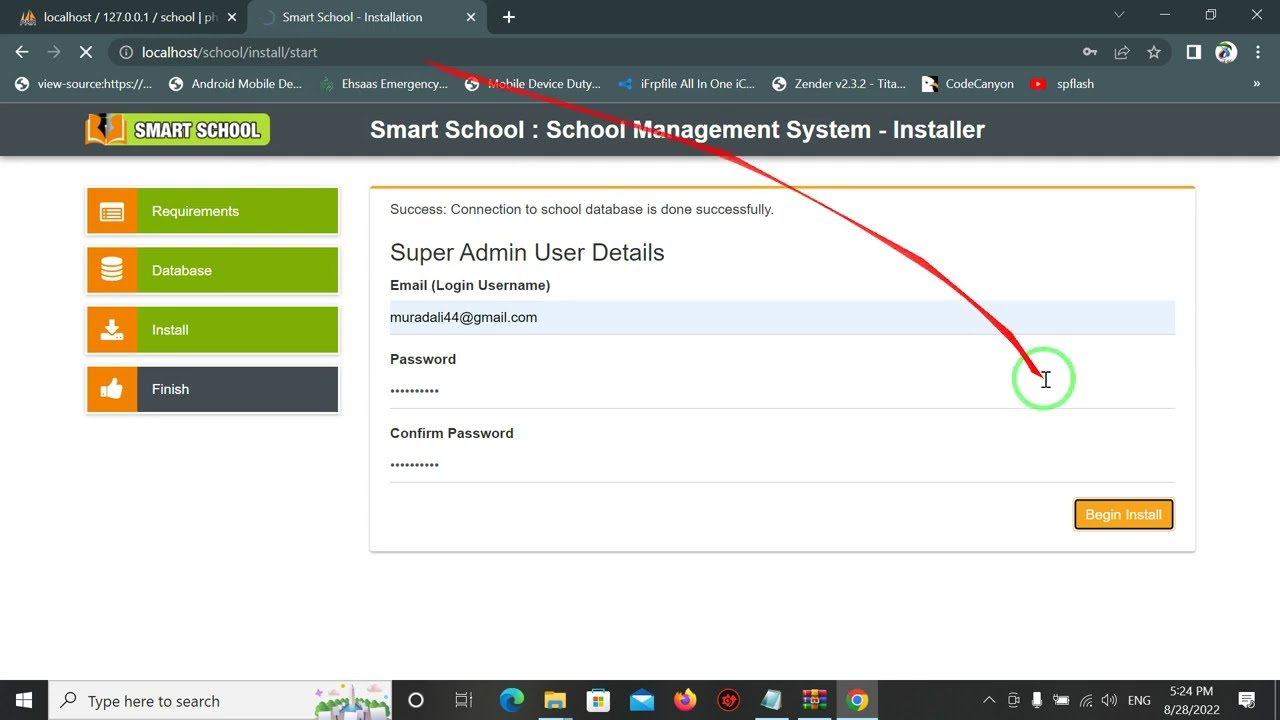
Task: Click the Requirements list icon
Action: pyautogui.click(x=112, y=211)
